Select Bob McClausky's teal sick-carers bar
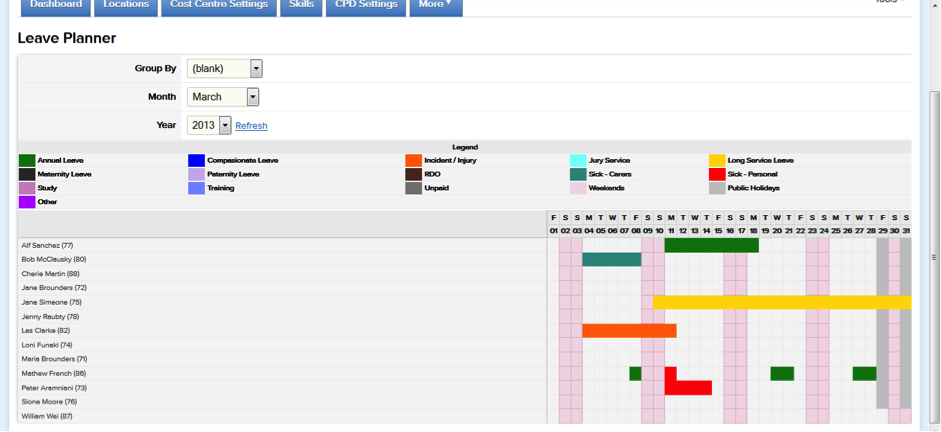The image size is (941, 432). tap(612, 260)
